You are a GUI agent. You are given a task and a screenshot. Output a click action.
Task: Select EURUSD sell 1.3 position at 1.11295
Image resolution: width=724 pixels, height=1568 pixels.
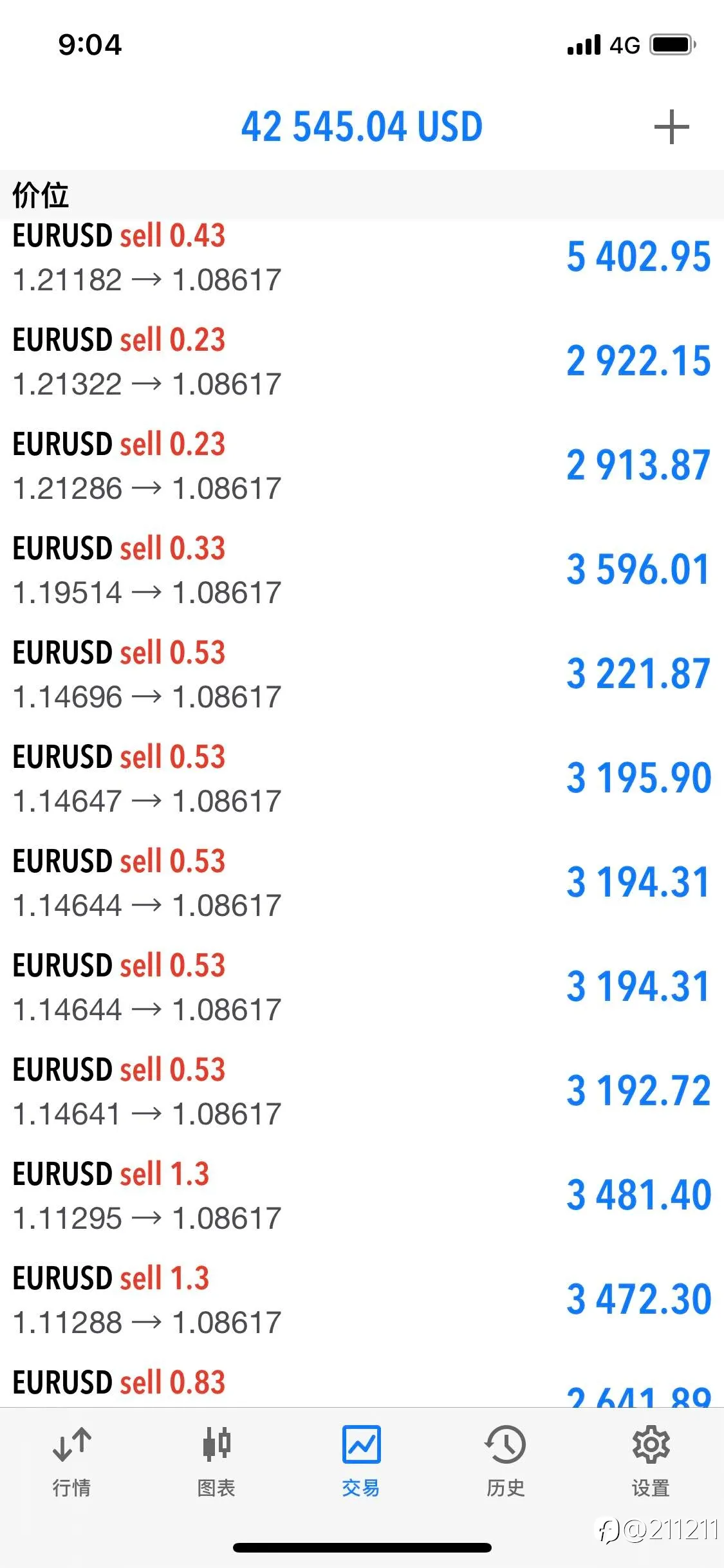point(362,1196)
